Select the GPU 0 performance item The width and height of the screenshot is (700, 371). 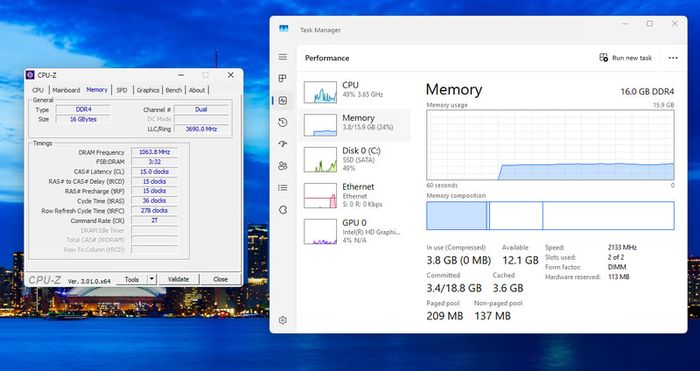354,231
